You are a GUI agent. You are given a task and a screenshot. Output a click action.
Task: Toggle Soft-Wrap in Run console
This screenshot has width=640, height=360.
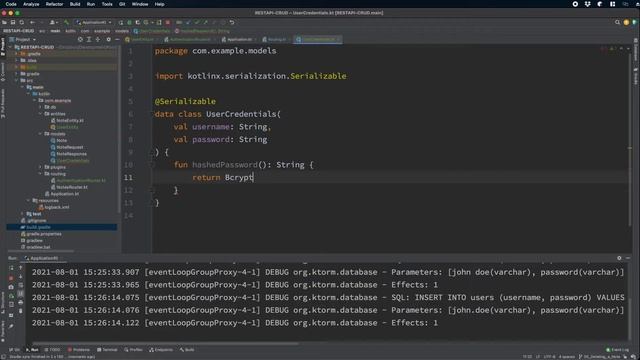tap(21, 285)
